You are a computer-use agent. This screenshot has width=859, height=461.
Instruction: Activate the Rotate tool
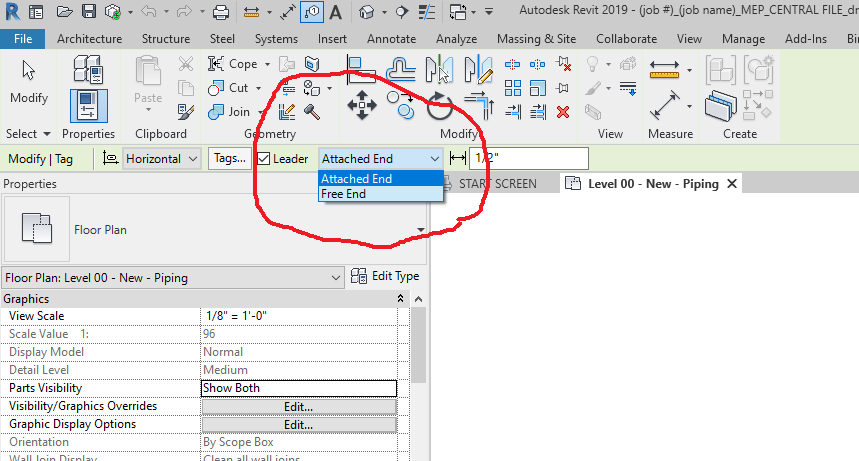(x=439, y=105)
